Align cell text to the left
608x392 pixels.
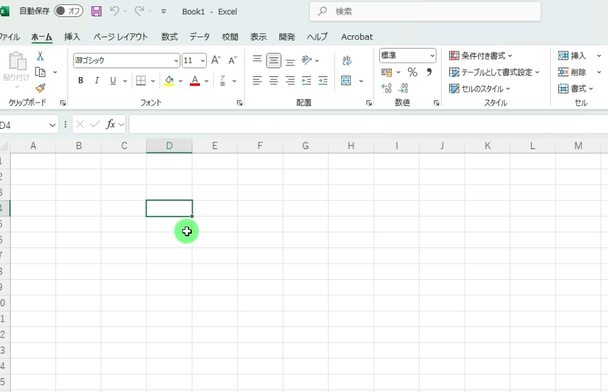pyautogui.click(x=257, y=81)
